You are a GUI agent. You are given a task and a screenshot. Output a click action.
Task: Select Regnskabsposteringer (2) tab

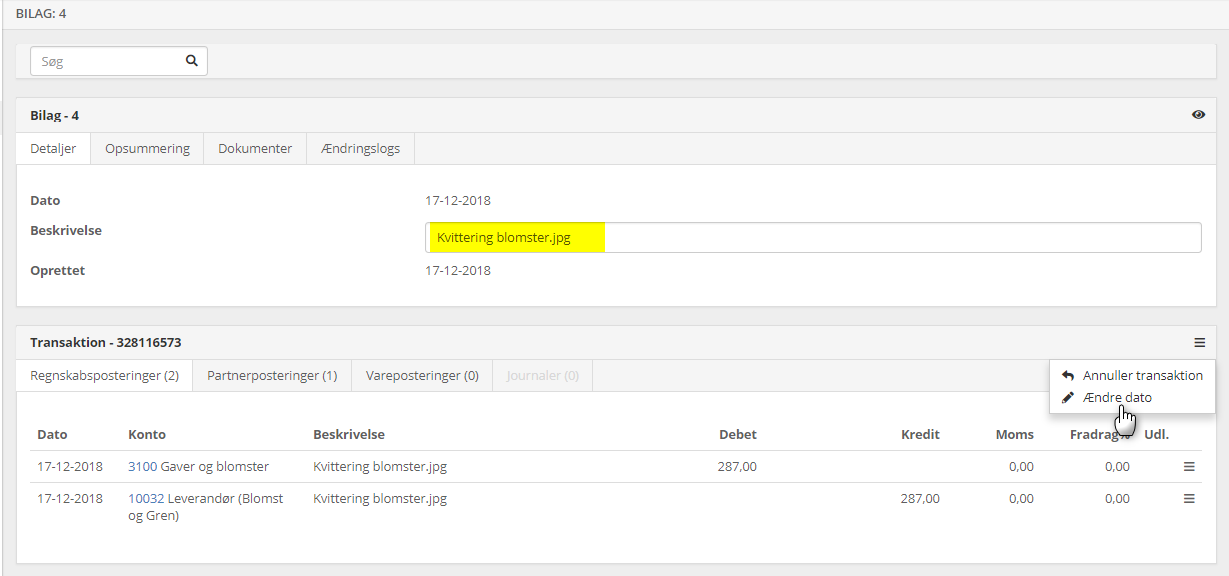pyautogui.click(x=104, y=376)
